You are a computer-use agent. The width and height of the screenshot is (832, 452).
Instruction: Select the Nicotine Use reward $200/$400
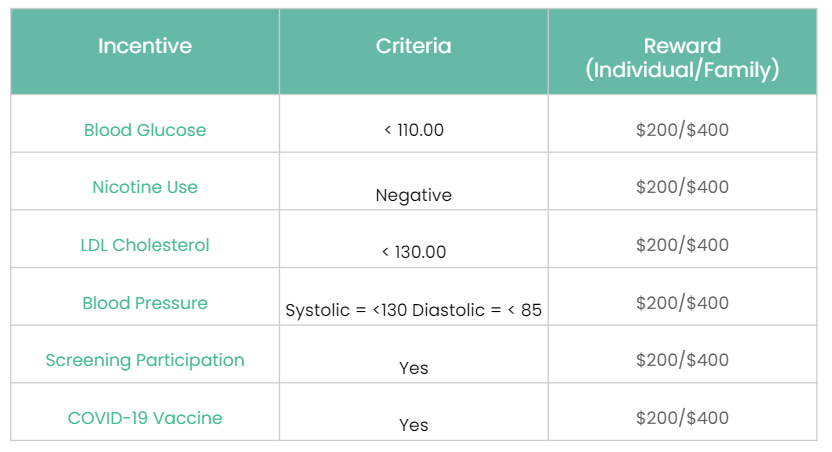click(682, 187)
